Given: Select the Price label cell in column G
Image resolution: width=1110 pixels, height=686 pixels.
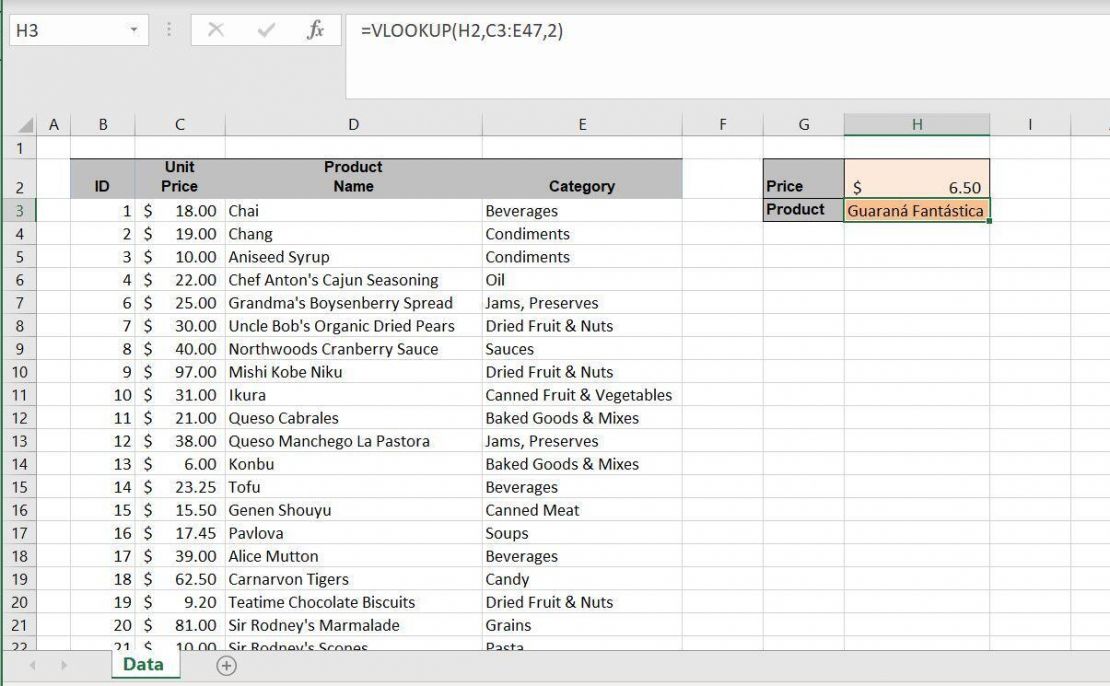Looking at the screenshot, I should point(802,186).
